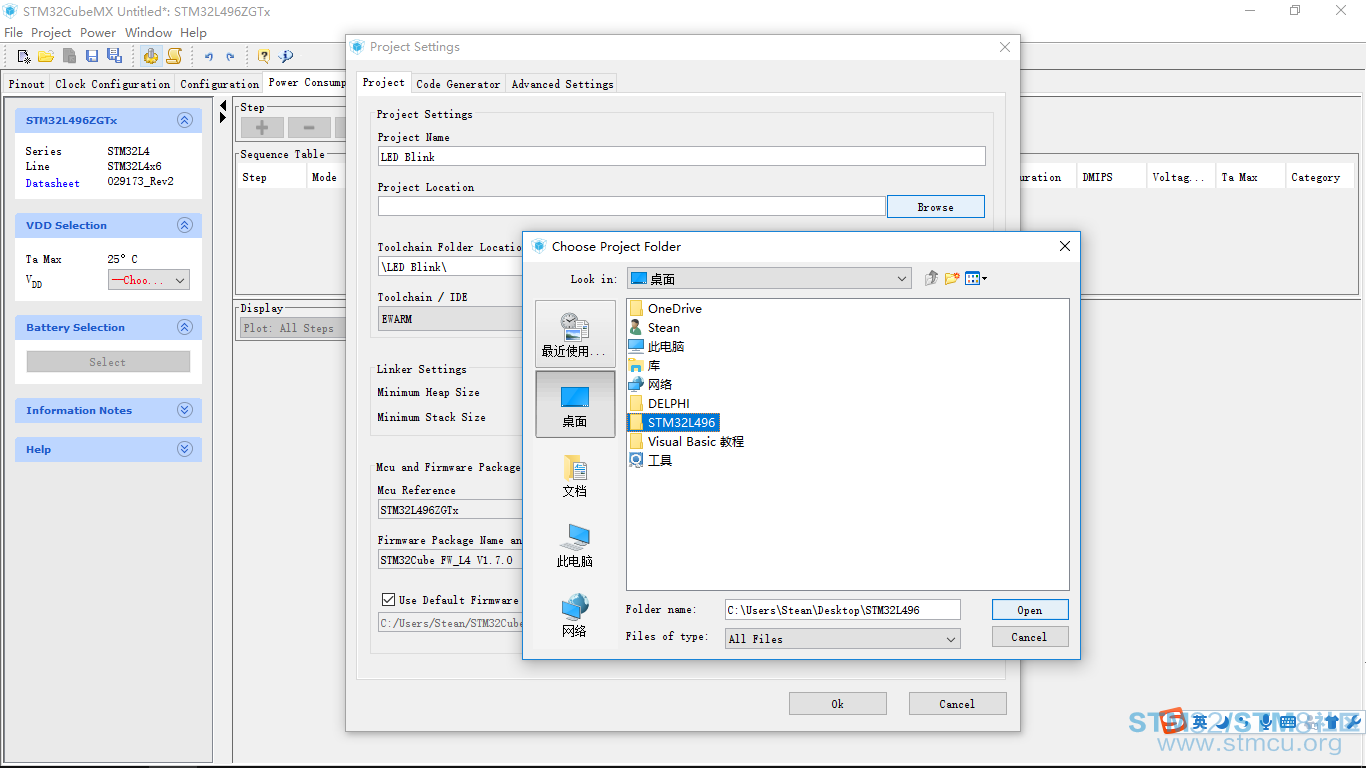Viewport: 1366px width, 768px height.
Task: Click the Project Name input field
Action: point(681,157)
